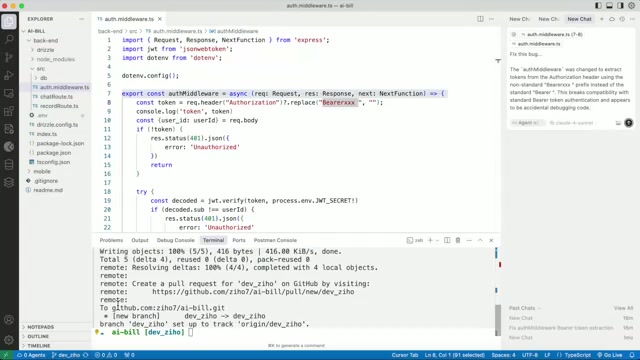
Task: Open the Search view in activity bar
Action: click(9, 39)
